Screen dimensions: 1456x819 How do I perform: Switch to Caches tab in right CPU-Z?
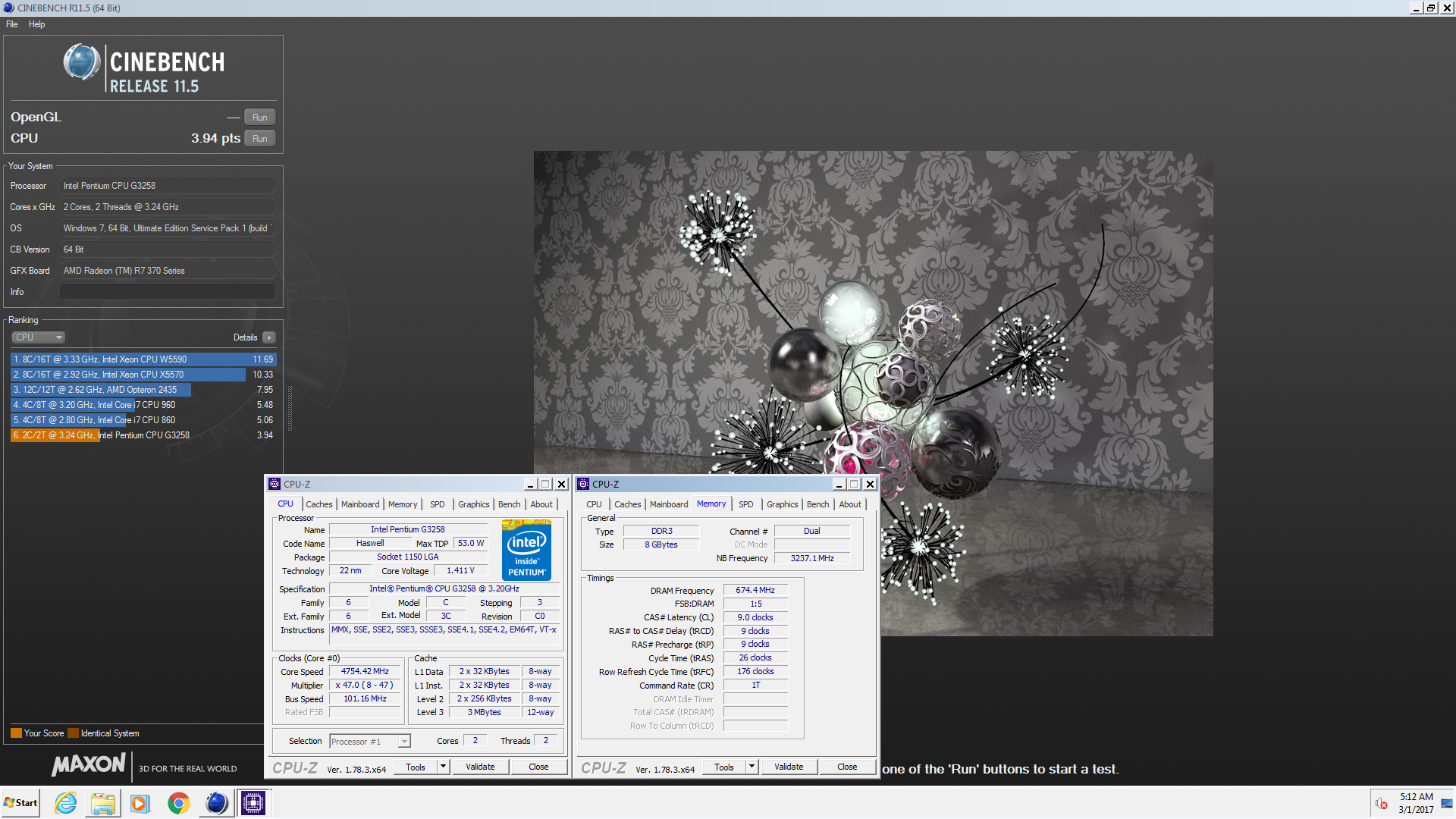pos(628,504)
